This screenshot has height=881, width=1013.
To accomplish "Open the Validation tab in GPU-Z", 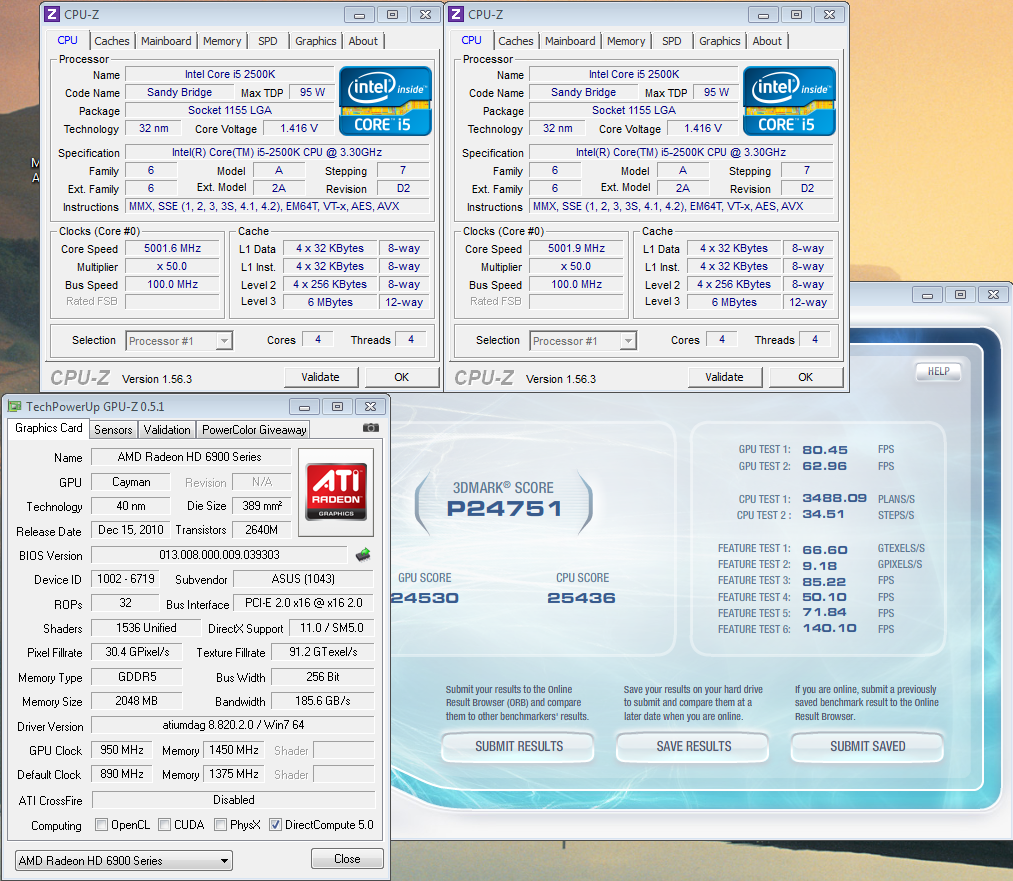I will click(167, 430).
